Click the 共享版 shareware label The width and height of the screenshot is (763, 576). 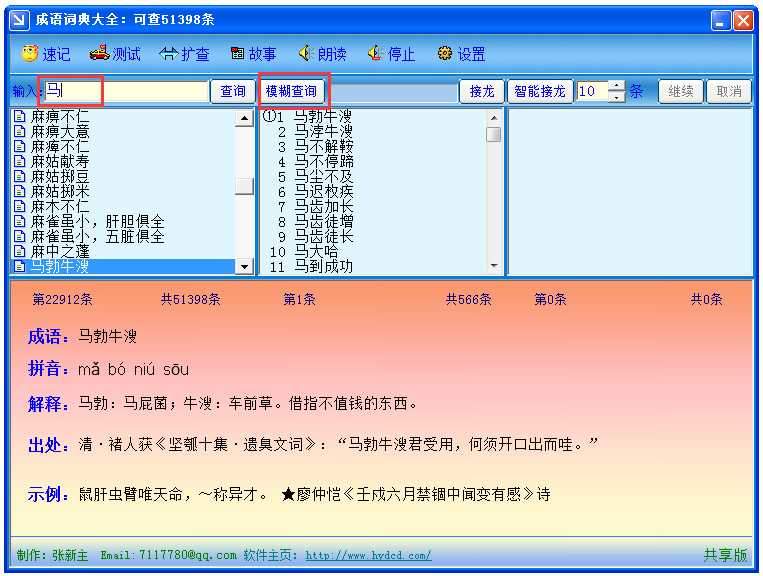(x=725, y=555)
